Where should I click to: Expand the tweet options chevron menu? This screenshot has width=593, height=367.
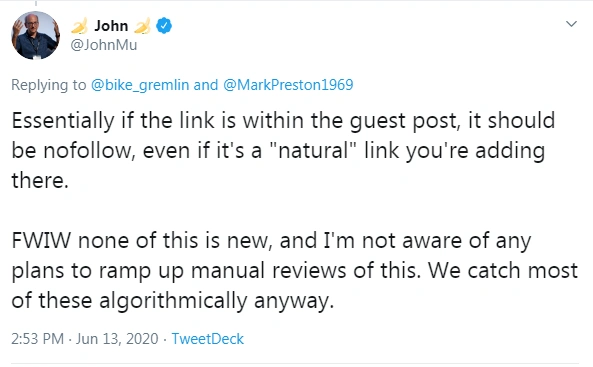(x=571, y=24)
